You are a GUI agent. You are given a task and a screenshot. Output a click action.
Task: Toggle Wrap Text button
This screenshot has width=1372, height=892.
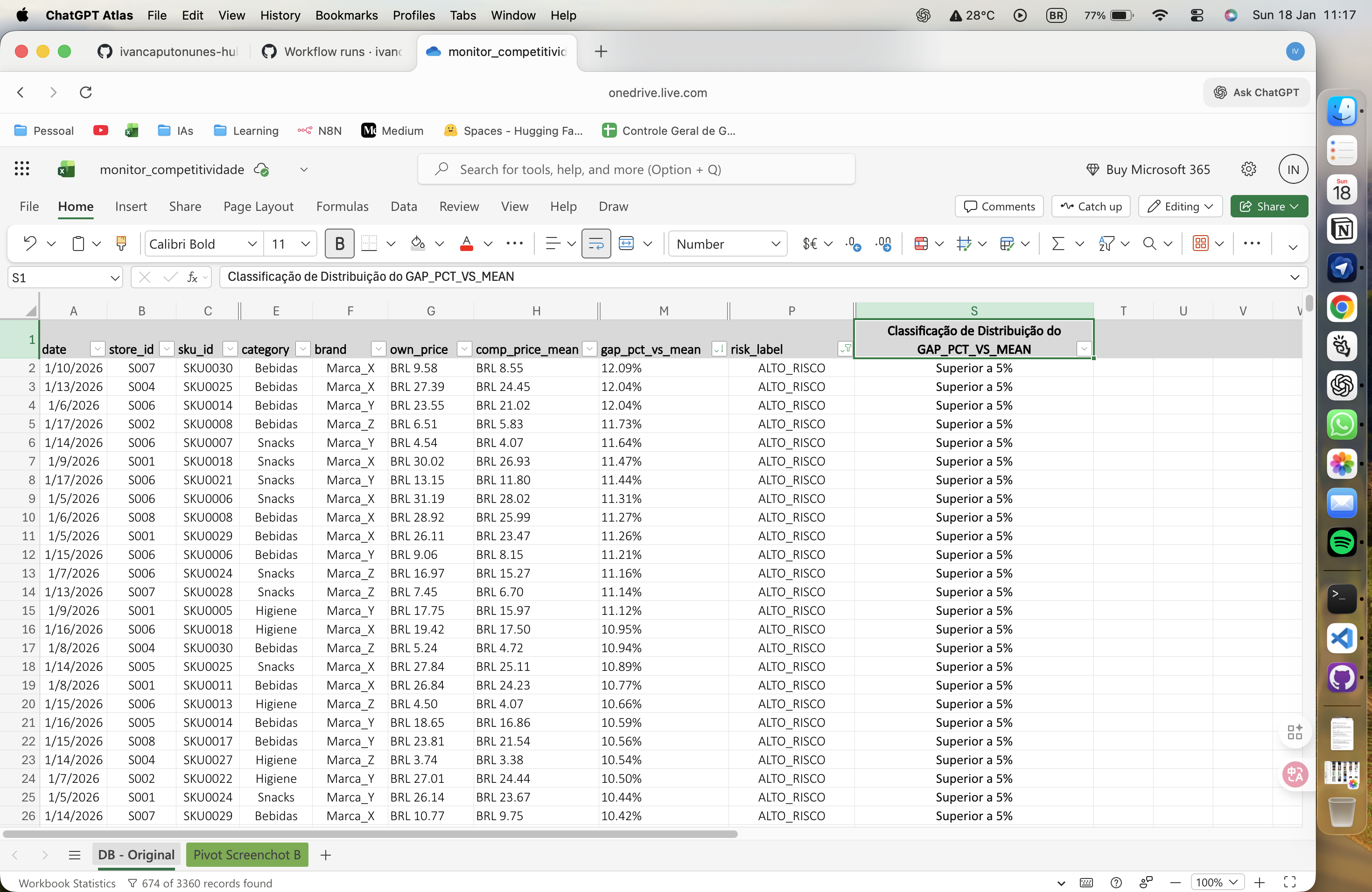pos(596,244)
